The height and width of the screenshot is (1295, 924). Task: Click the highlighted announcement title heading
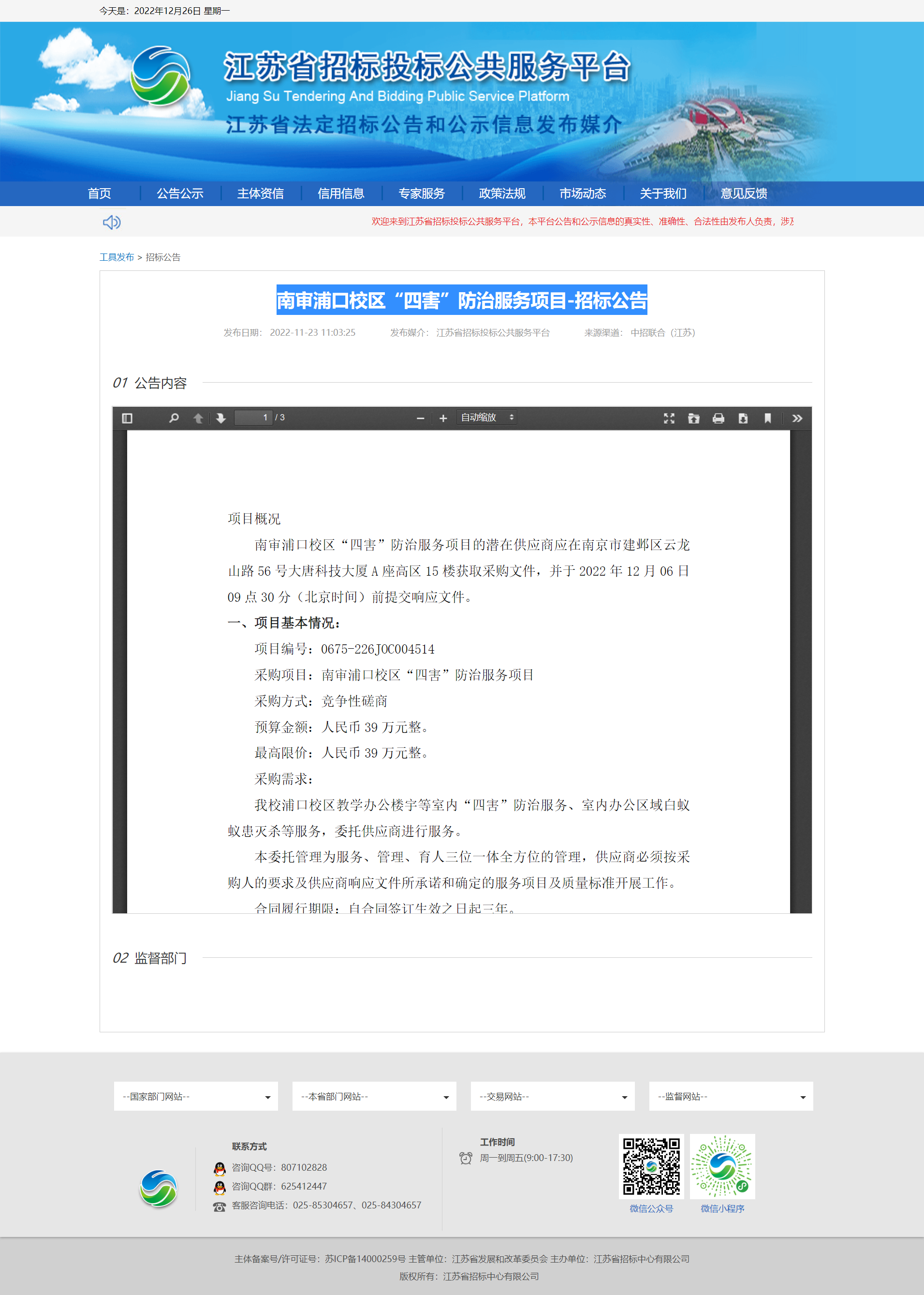click(x=462, y=300)
